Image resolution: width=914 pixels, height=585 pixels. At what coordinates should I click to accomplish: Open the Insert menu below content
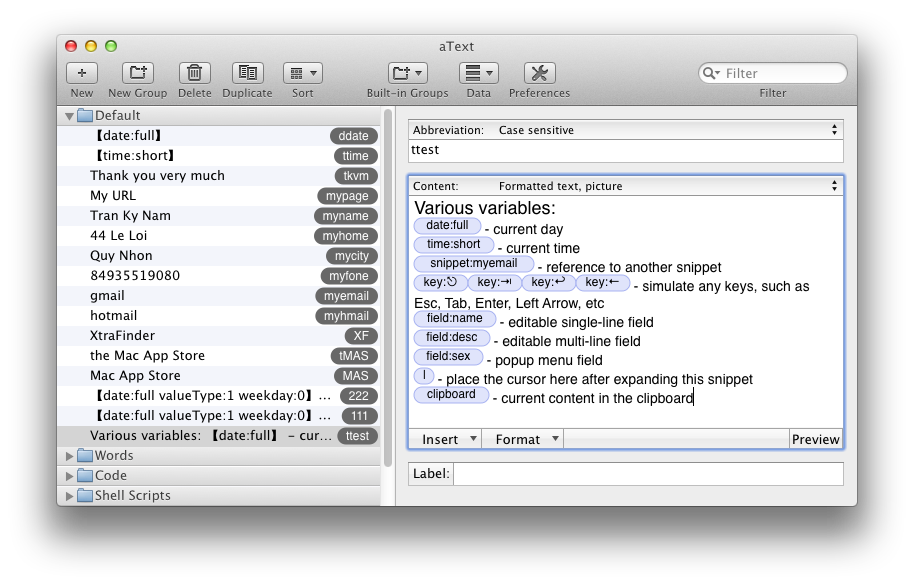pyautogui.click(x=446, y=439)
